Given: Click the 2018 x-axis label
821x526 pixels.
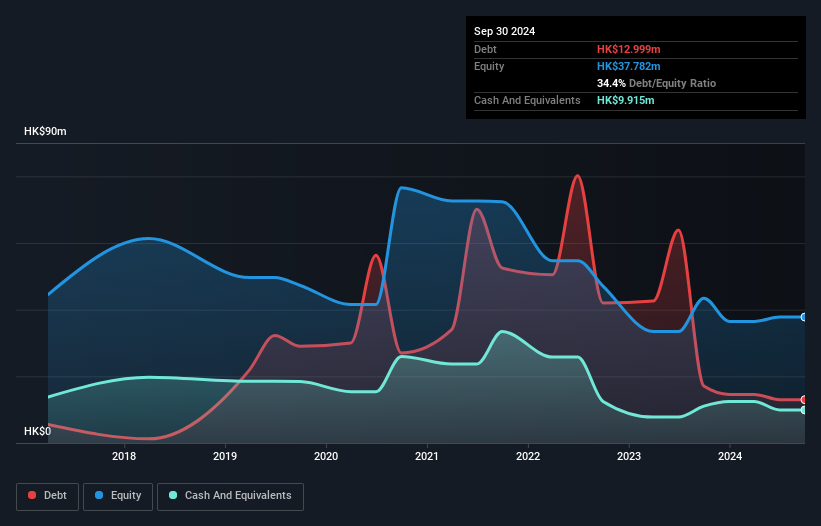Looking at the screenshot, I should click(x=124, y=456).
